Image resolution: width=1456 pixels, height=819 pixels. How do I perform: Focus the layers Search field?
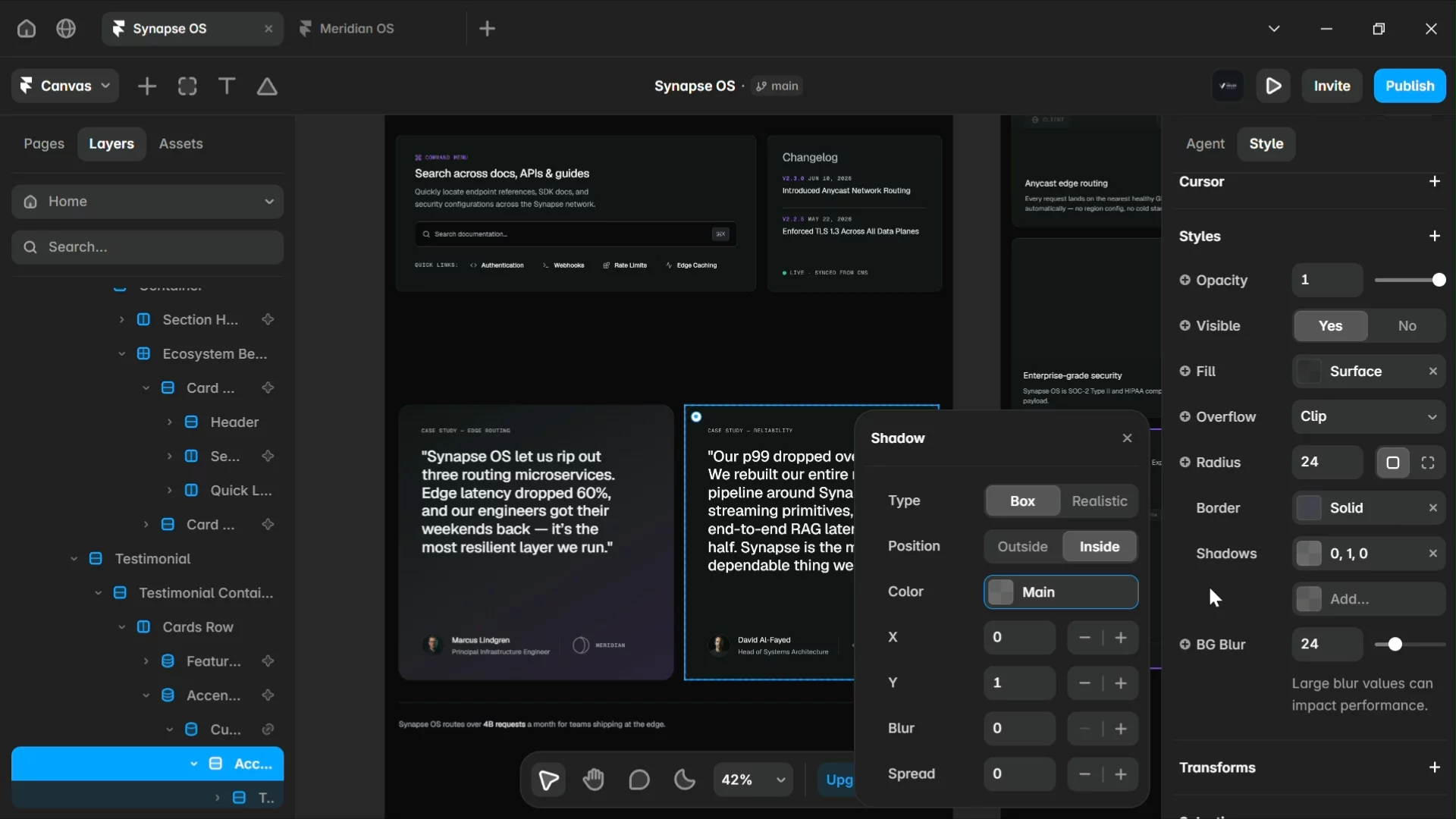tap(148, 247)
